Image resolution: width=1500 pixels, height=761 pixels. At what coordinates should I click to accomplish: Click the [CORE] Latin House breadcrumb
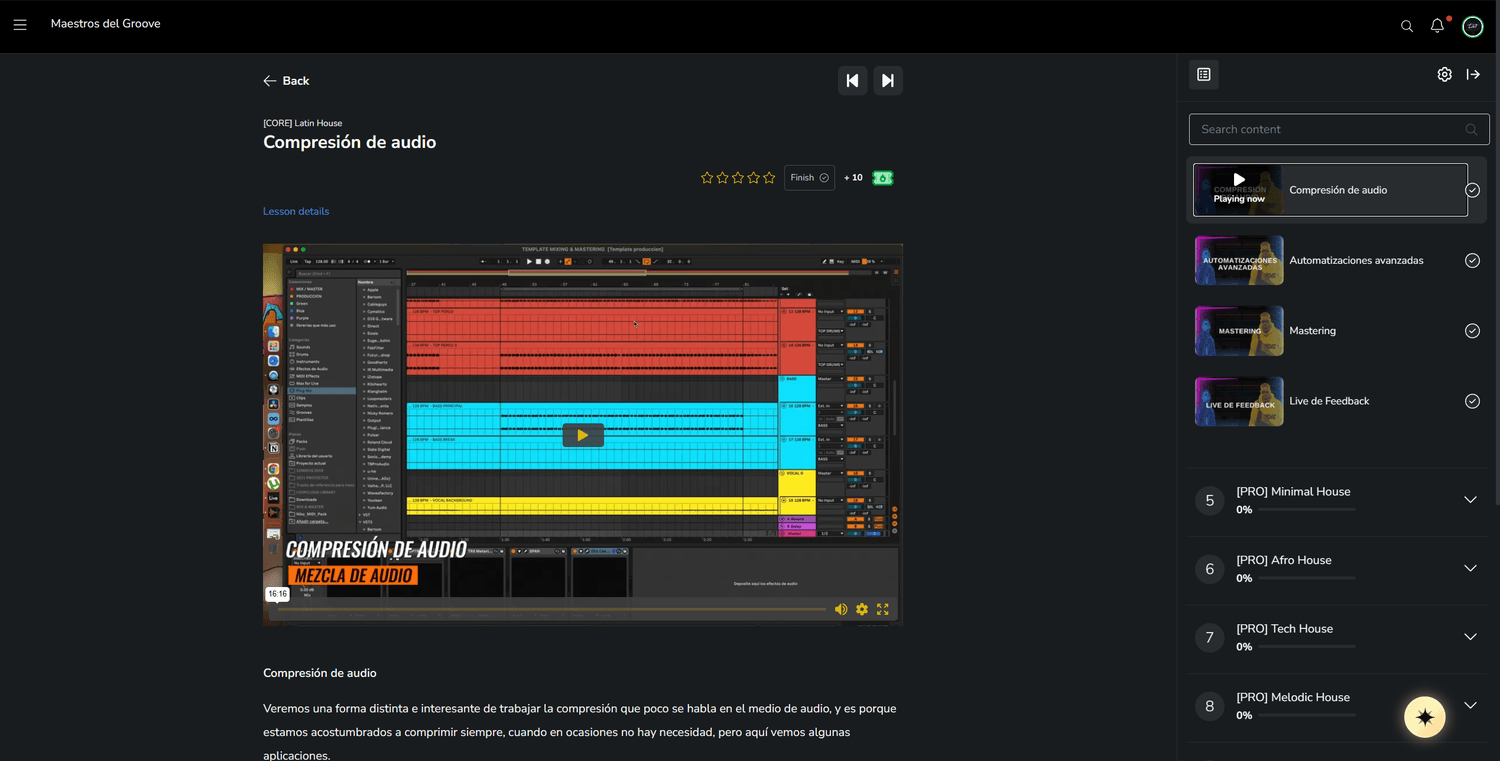pyautogui.click(x=302, y=123)
